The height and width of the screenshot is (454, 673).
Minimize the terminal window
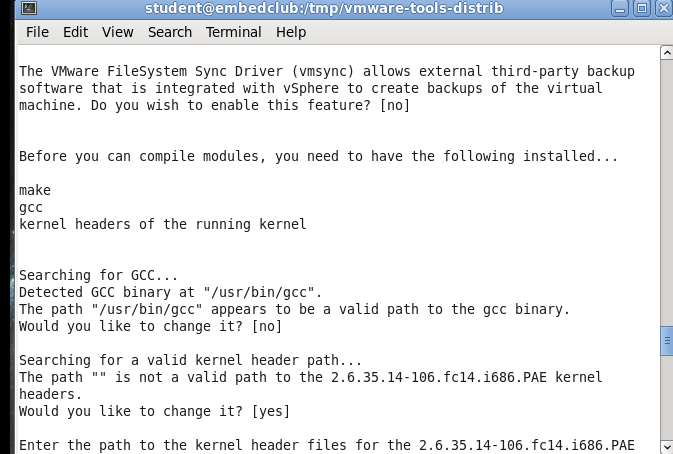(620, 8)
